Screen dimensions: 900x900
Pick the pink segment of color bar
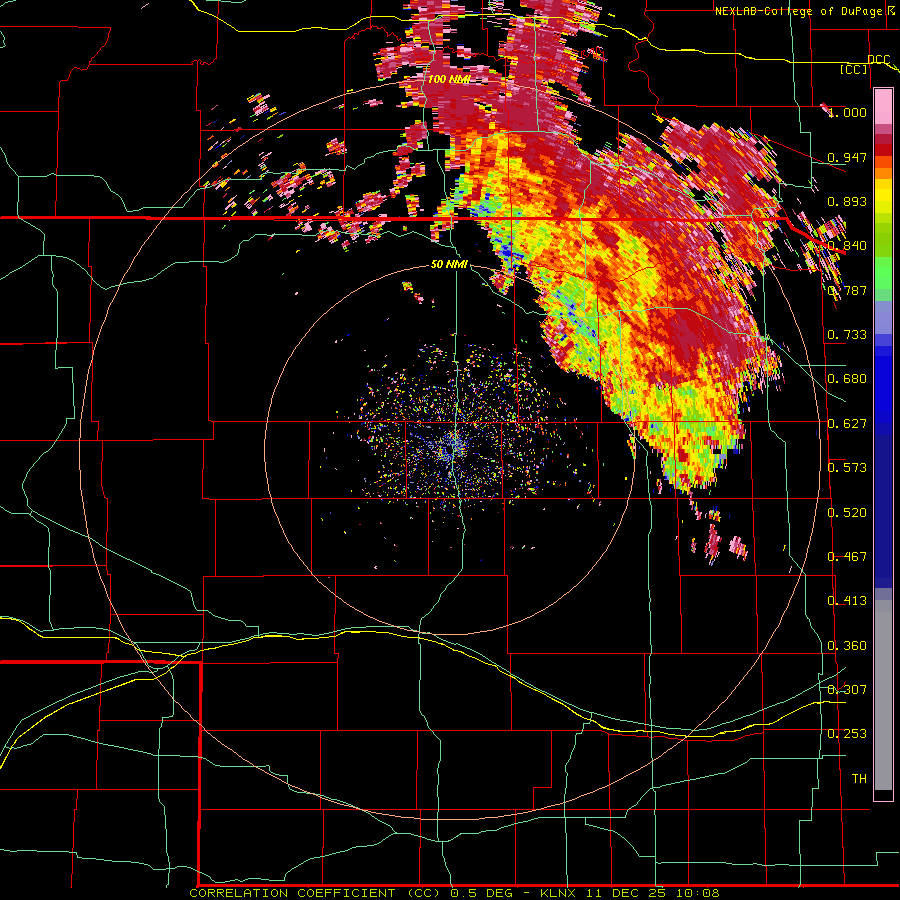883,107
